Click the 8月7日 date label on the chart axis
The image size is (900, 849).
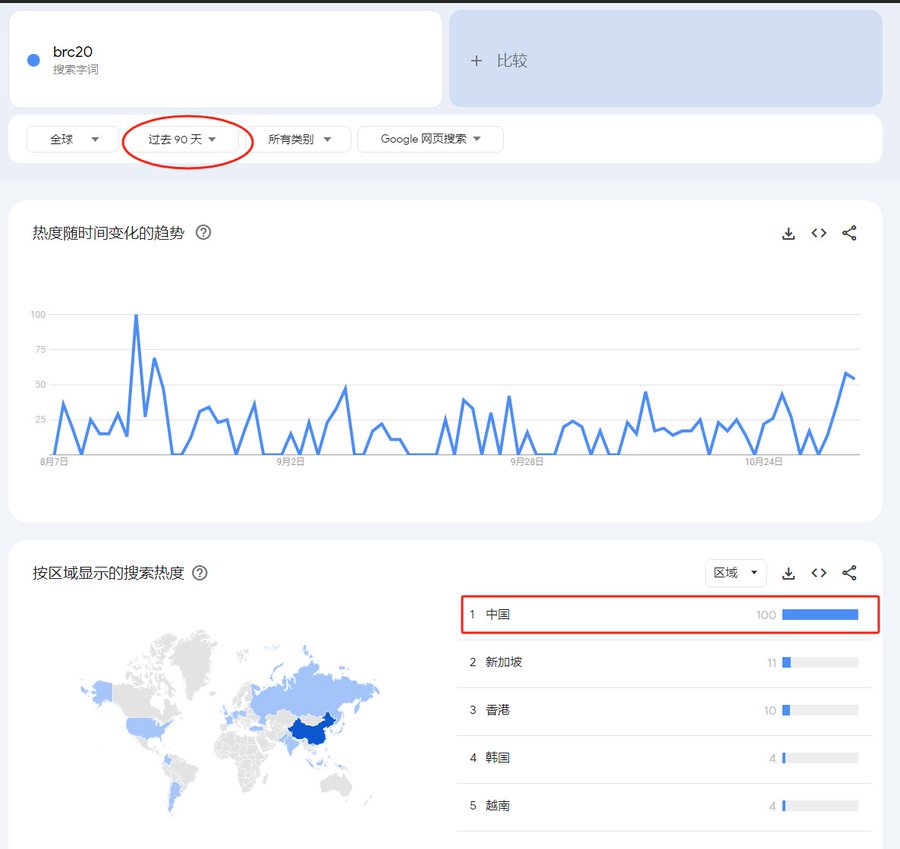tap(54, 462)
